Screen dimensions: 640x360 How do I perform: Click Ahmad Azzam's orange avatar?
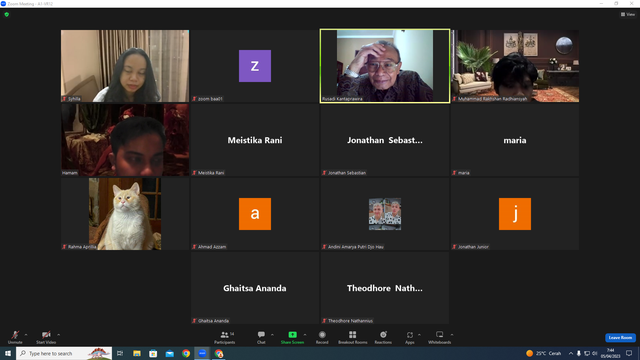pos(255,214)
